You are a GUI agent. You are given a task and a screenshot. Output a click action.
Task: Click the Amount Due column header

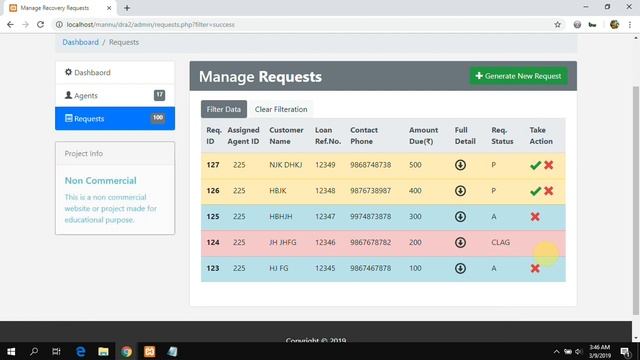[x=423, y=136]
